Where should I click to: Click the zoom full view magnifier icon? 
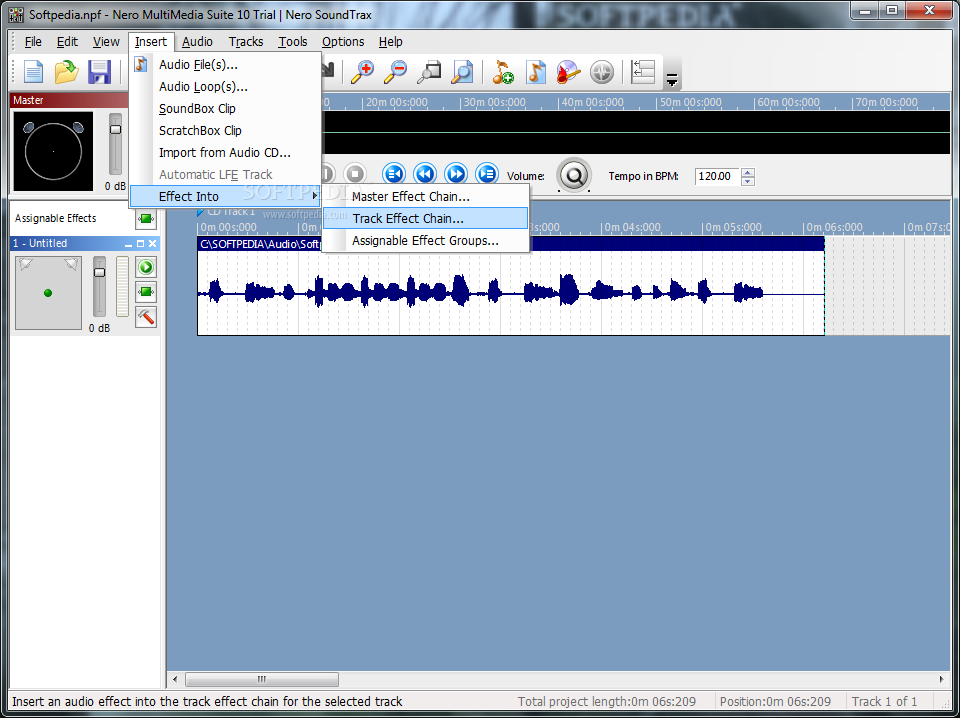coord(462,72)
